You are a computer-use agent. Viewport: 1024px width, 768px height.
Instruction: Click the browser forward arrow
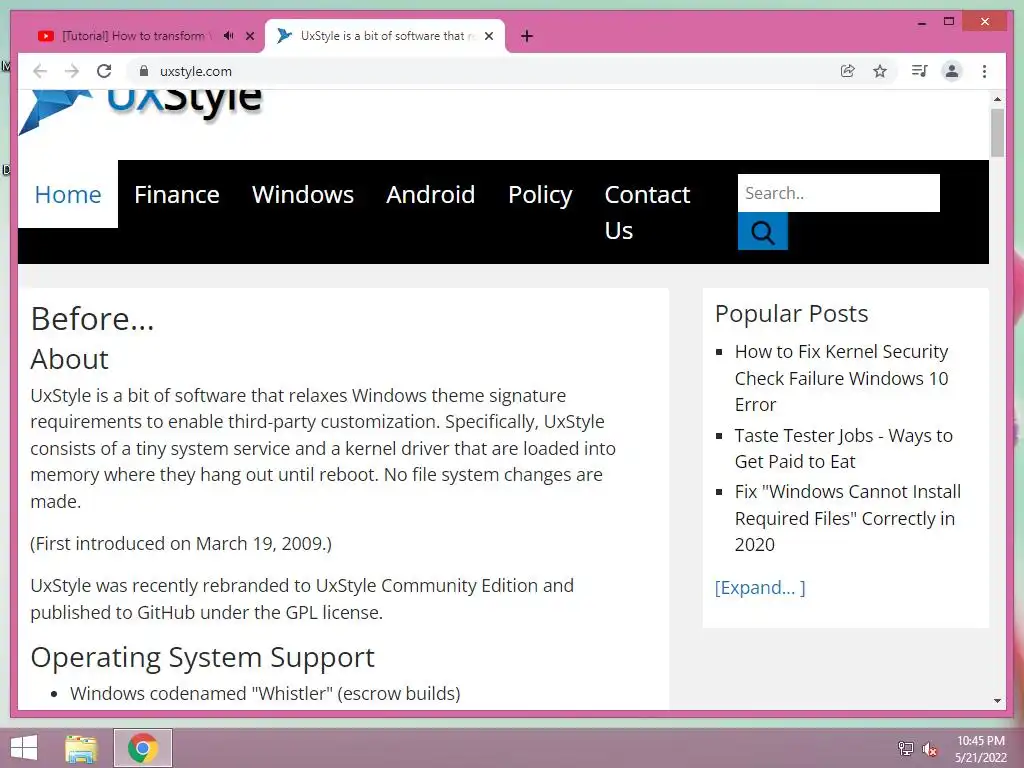72,71
